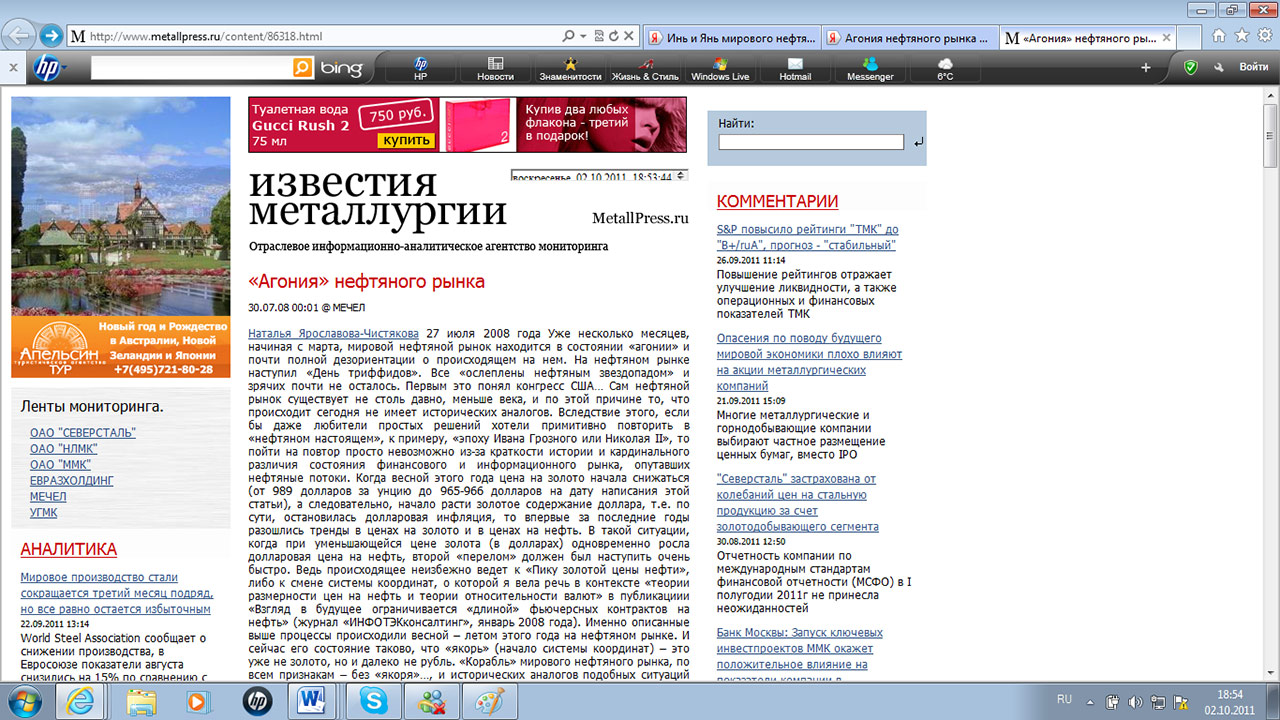Add a toolbar button with plus icon
1280x720 pixels.
click(1146, 68)
